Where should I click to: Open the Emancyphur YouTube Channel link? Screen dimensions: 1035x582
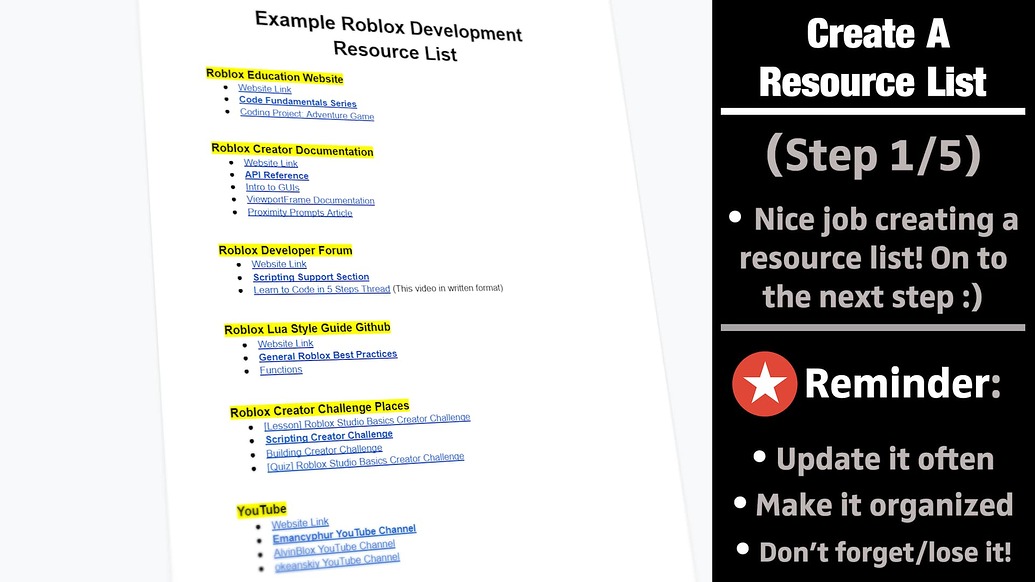pos(344,534)
